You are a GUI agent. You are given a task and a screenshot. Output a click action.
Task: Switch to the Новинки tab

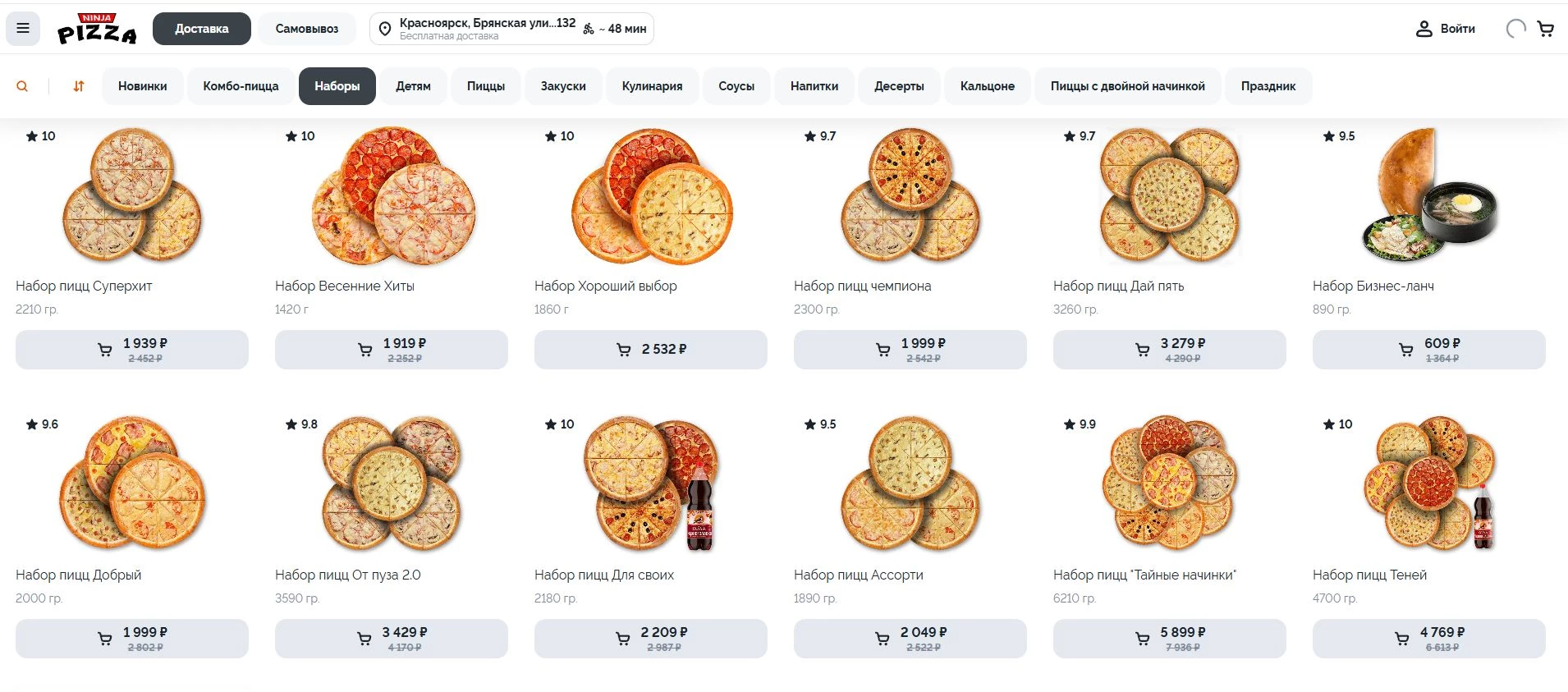pos(142,85)
